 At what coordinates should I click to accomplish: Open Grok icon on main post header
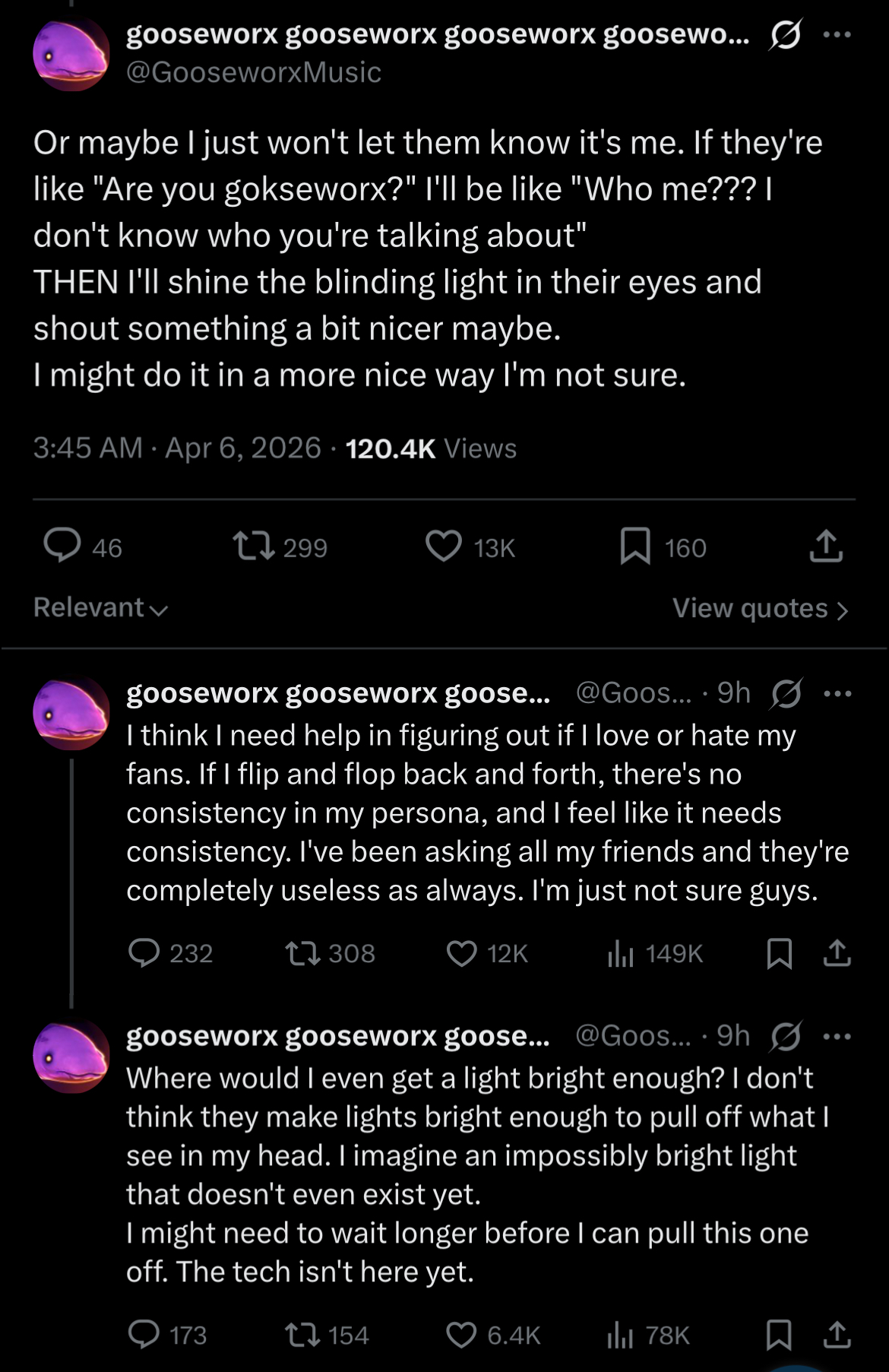pos(785,36)
